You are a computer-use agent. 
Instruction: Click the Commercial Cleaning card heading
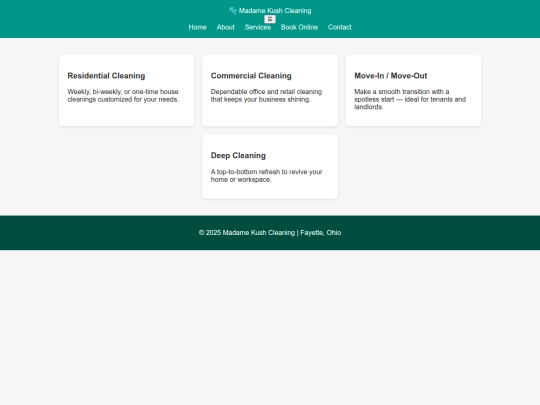[251, 76]
